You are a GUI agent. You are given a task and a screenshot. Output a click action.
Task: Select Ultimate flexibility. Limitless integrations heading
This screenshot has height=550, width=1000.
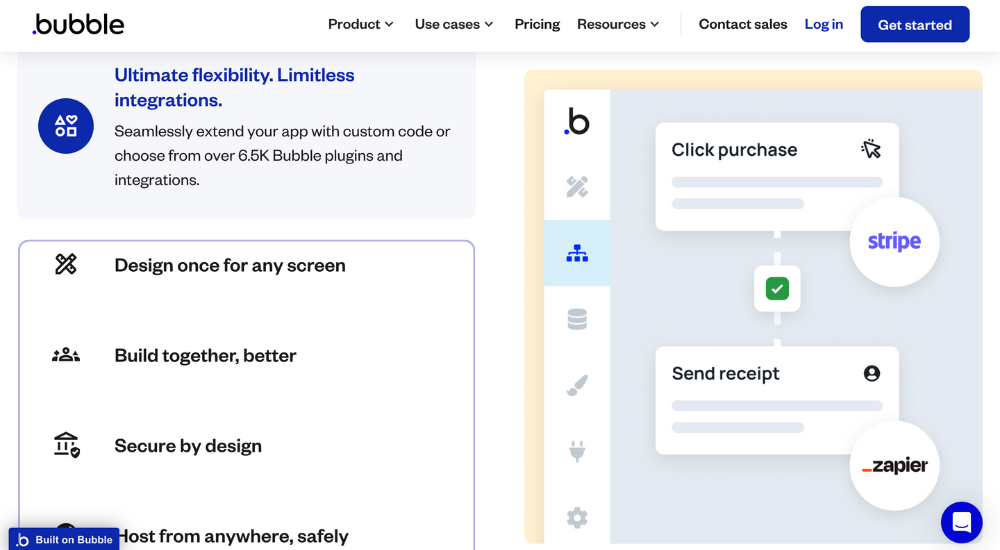click(x=234, y=87)
